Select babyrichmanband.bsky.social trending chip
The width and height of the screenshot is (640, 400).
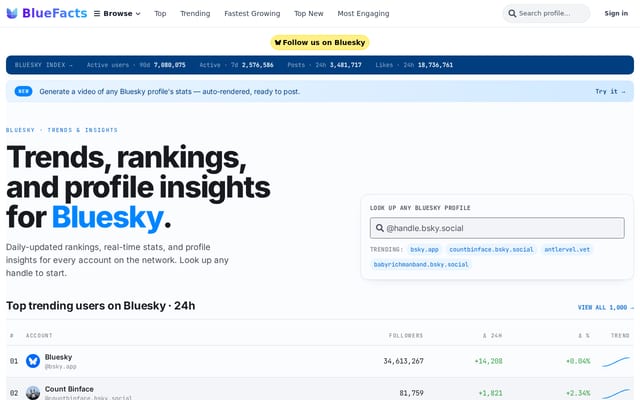coord(421,264)
